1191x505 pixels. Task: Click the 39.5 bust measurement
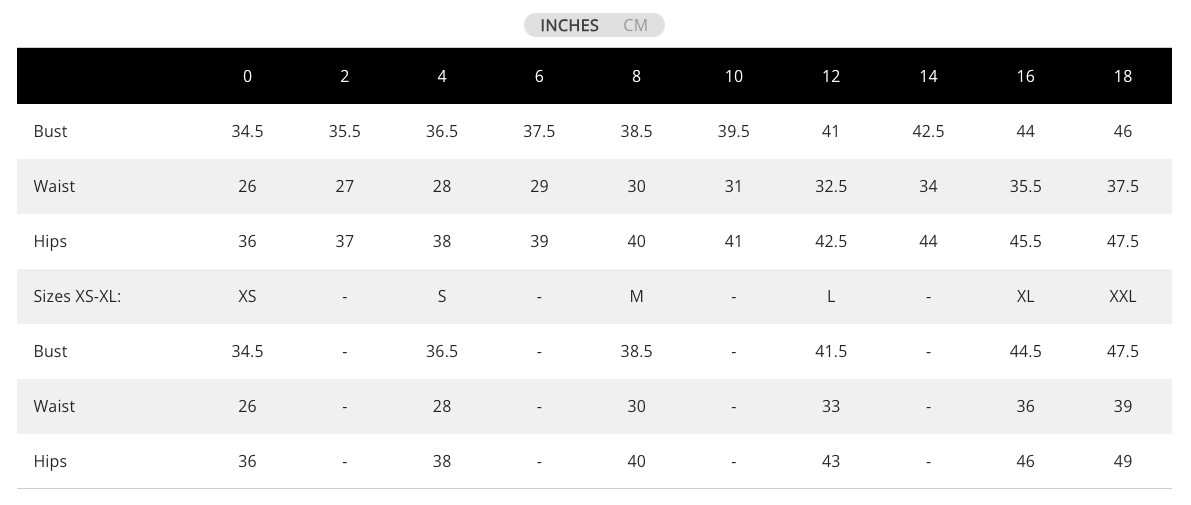pos(734,131)
